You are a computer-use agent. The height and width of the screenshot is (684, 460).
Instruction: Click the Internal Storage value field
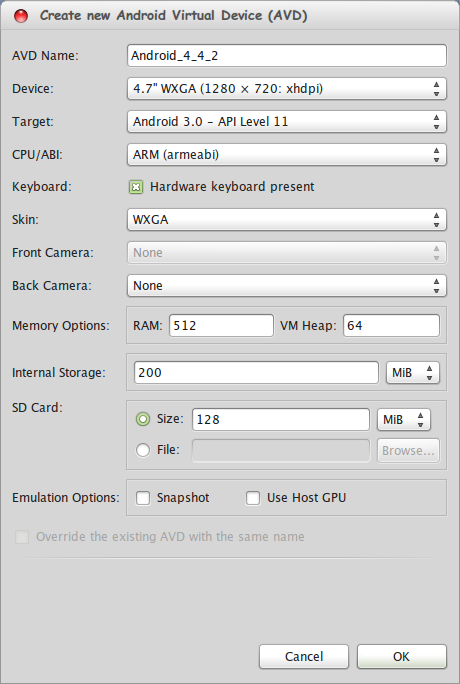(x=256, y=373)
